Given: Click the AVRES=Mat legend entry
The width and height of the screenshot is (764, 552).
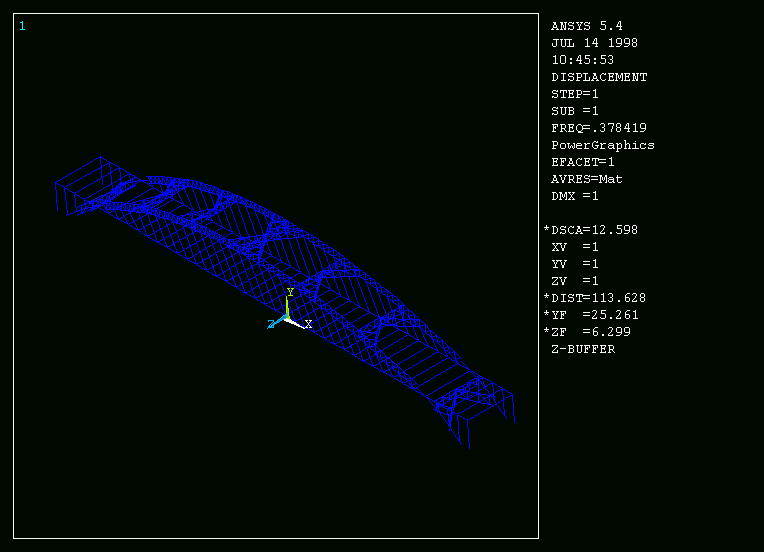Looking at the screenshot, I should tap(587, 179).
